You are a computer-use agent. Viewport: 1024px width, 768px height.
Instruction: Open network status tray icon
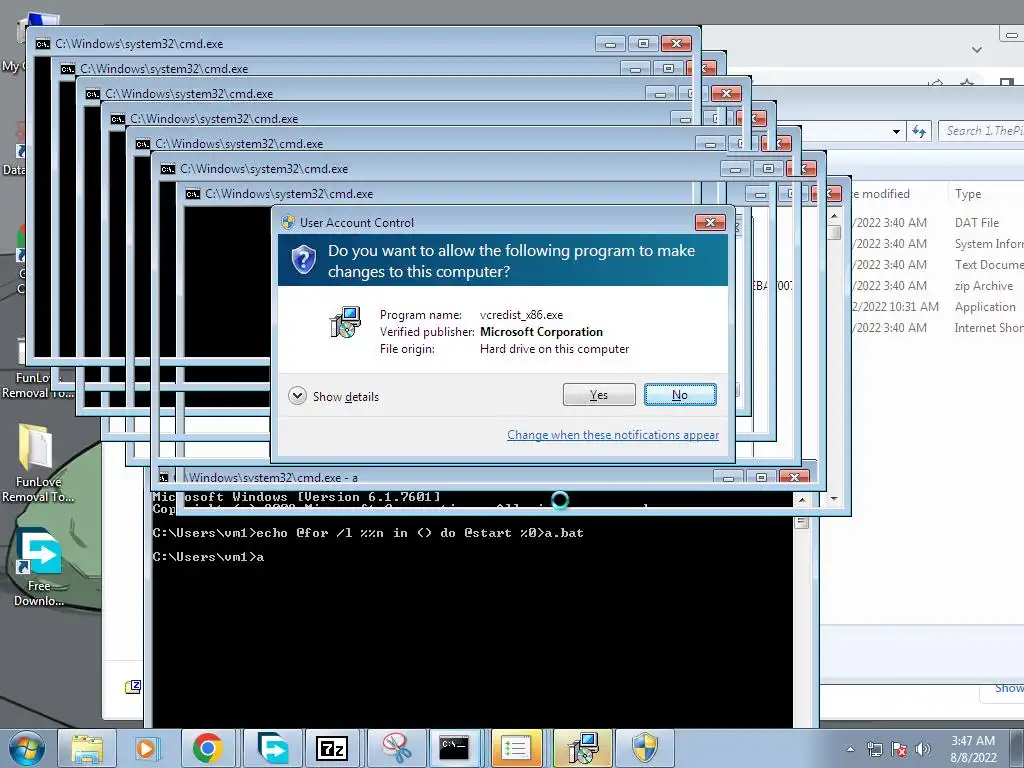coord(874,749)
